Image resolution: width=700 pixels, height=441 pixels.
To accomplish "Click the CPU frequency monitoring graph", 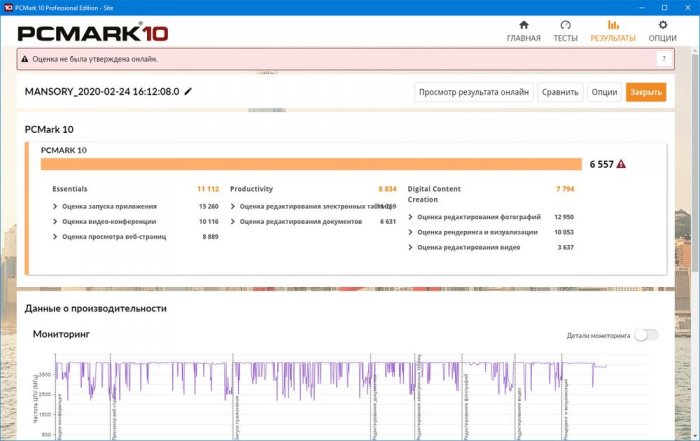I will click(330, 395).
